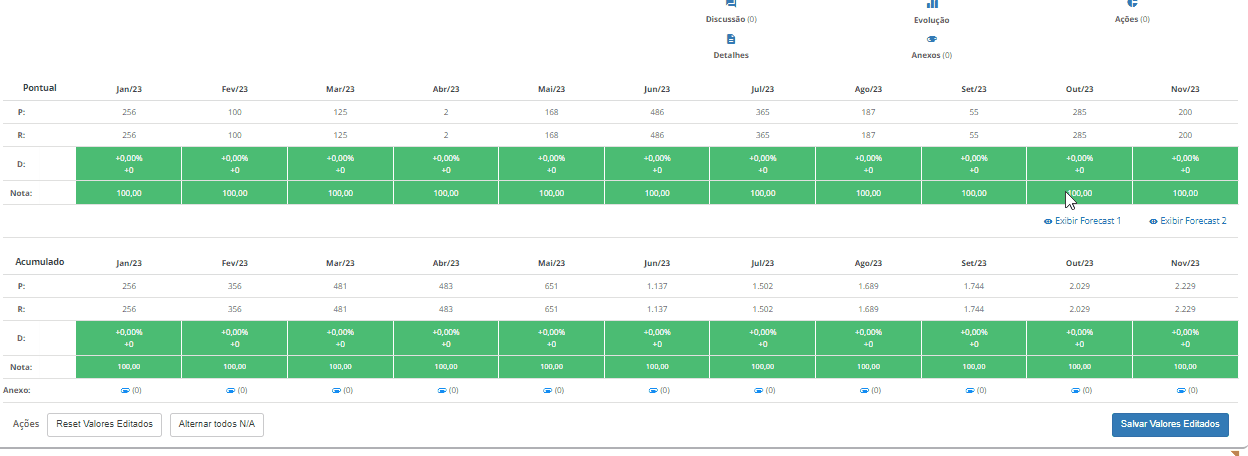Open the Evolução bar chart icon
Screen dimensions: 1248x456
point(931,5)
